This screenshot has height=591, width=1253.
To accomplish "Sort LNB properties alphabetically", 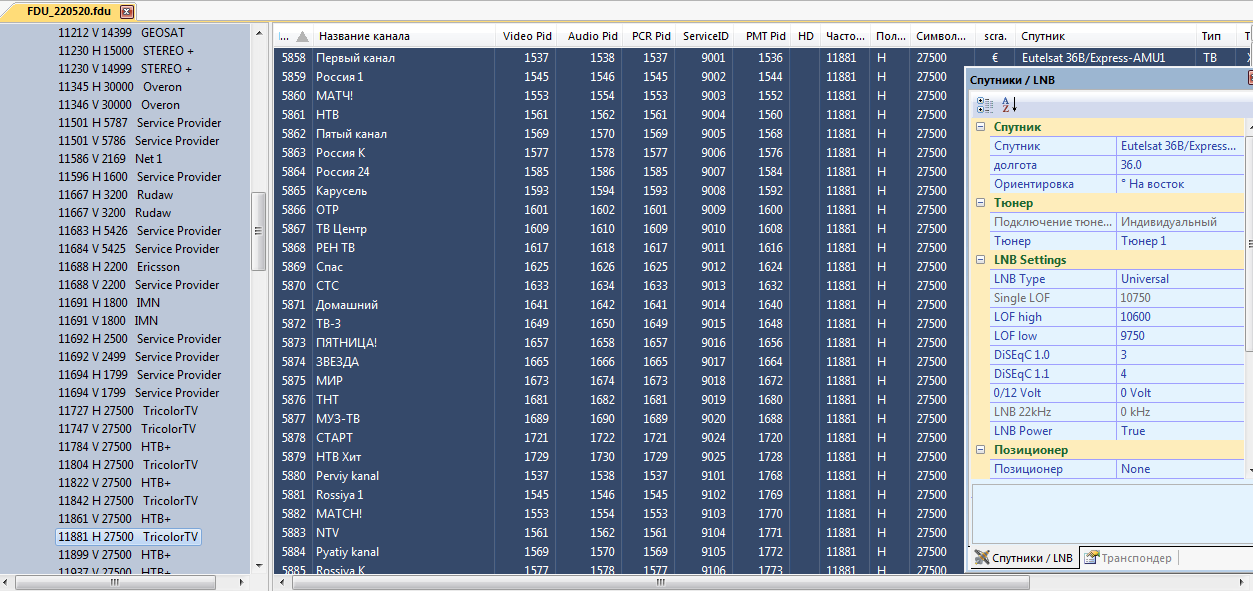I will click(1009, 104).
